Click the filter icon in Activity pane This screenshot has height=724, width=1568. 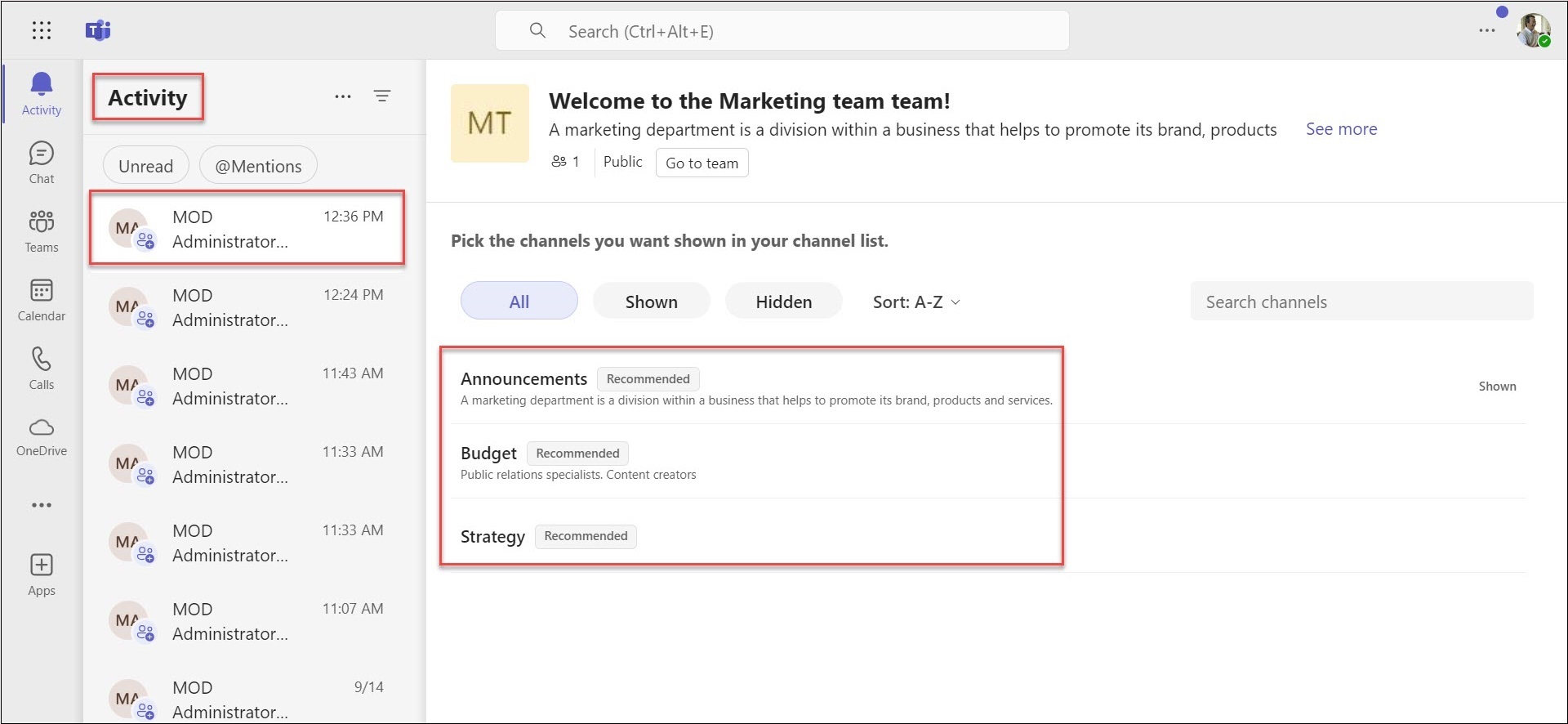382,96
